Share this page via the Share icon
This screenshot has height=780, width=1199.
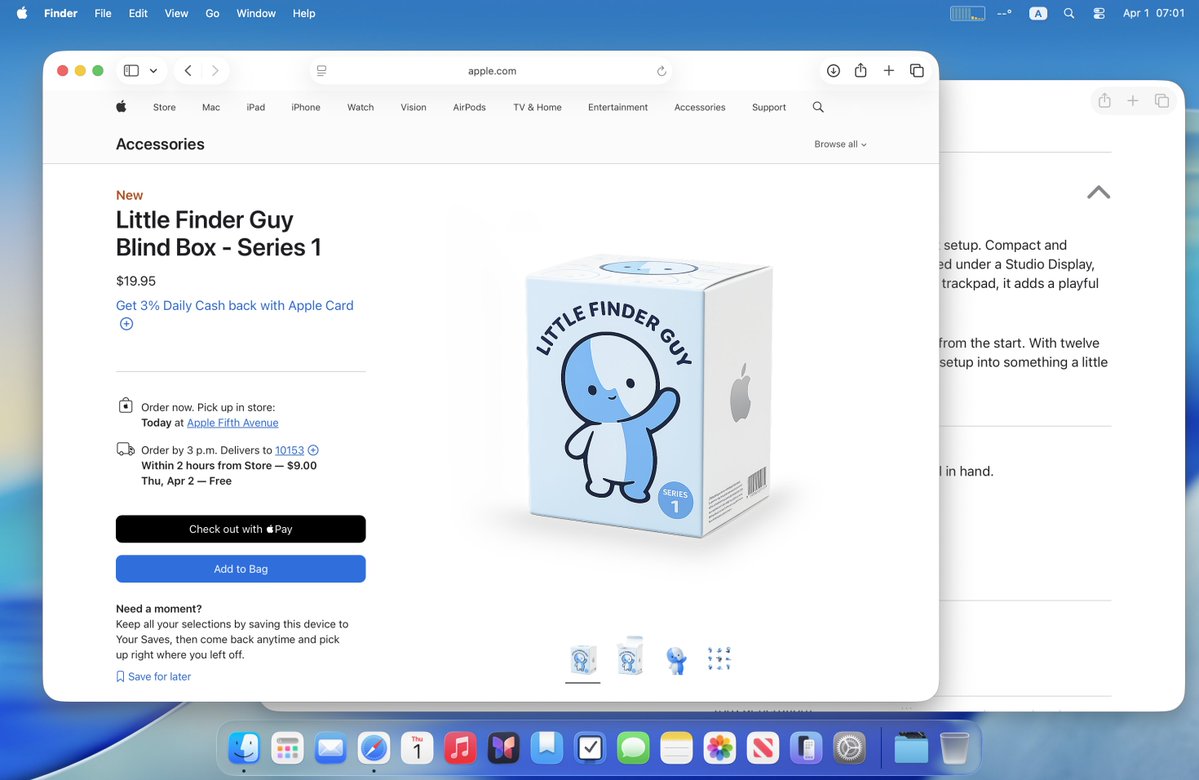(x=861, y=70)
